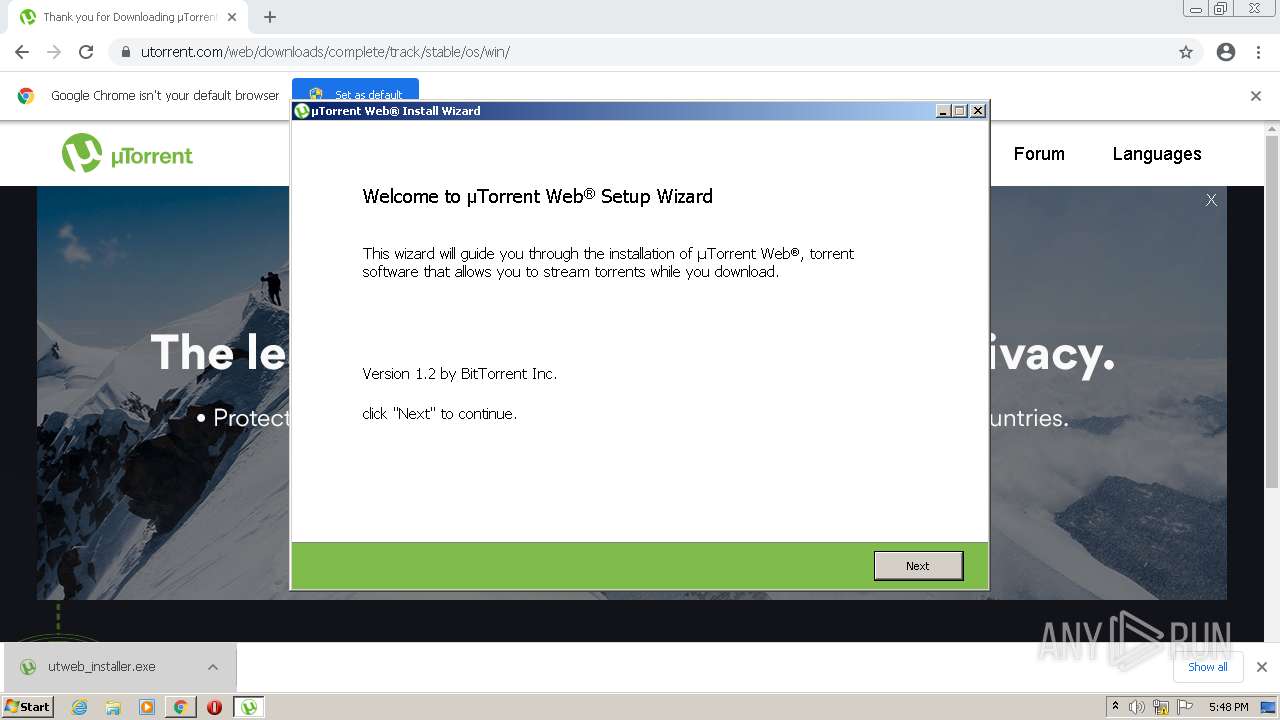Screen dimensions: 1280x720
Task: Click the red Opera taskbar icon
Action: click(x=214, y=707)
